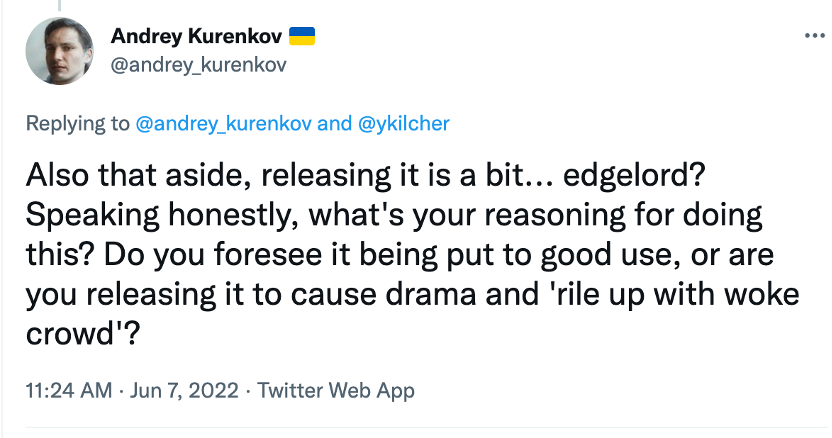Click the "Replying to" label text
The height and width of the screenshot is (438, 832).
[x=77, y=124]
